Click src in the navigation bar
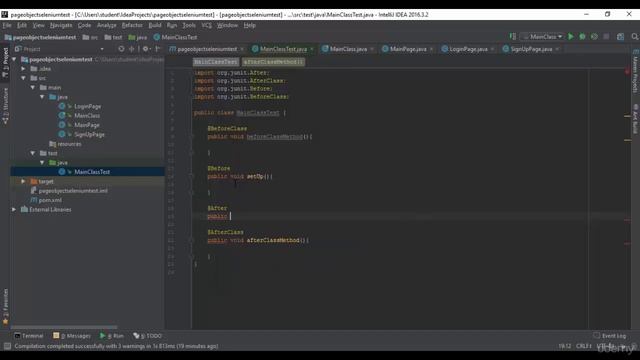This screenshot has width=640, height=360. click(x=90, y=37)
